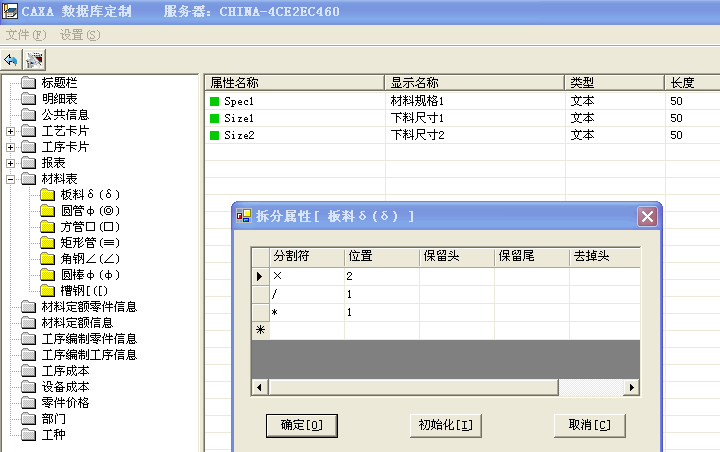Click the green marker beside Spec1
The width and height of the screenshot is (720, 452).
click(213, 102)
